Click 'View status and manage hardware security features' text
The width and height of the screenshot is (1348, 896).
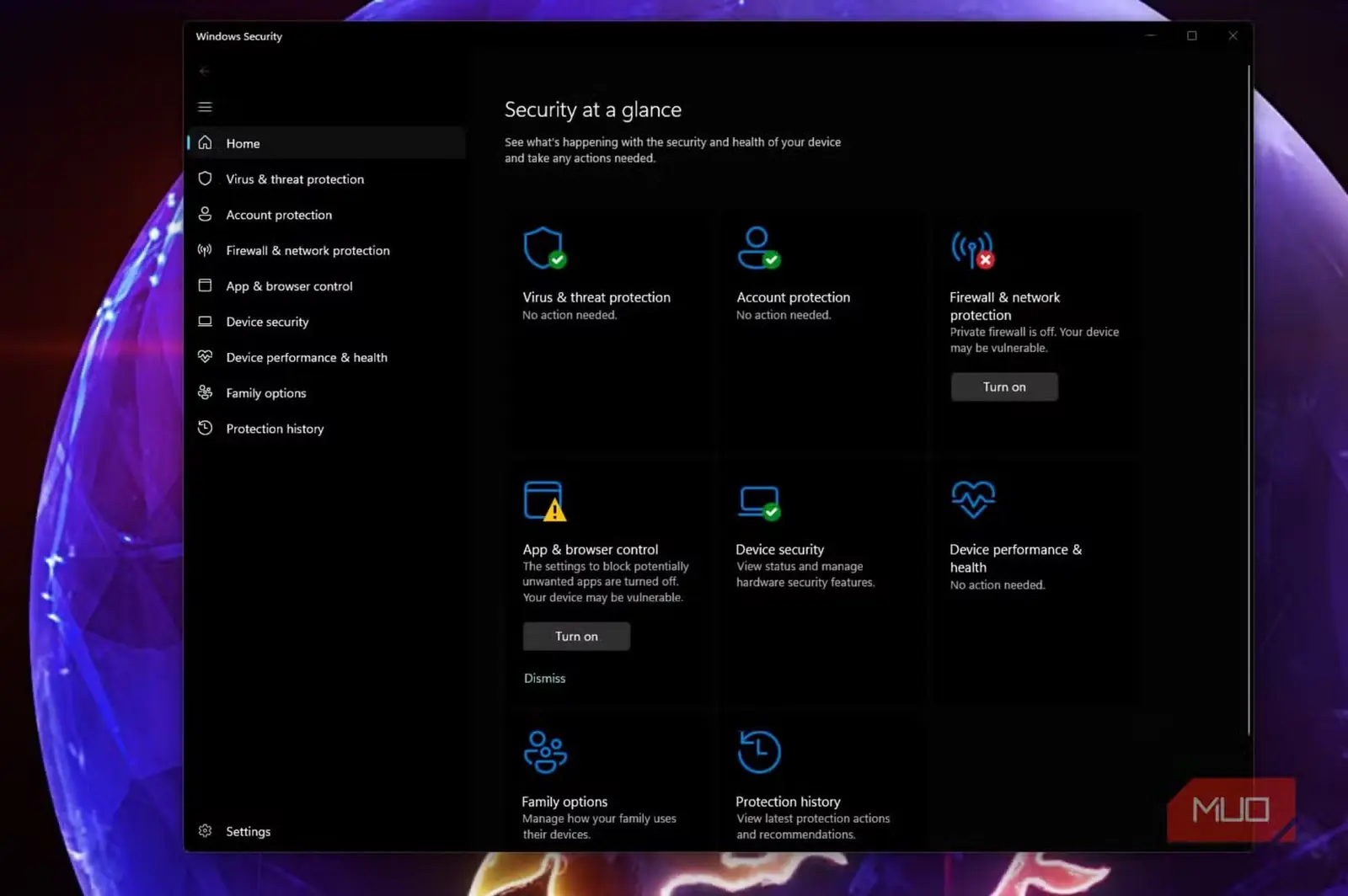click(805, 574)
